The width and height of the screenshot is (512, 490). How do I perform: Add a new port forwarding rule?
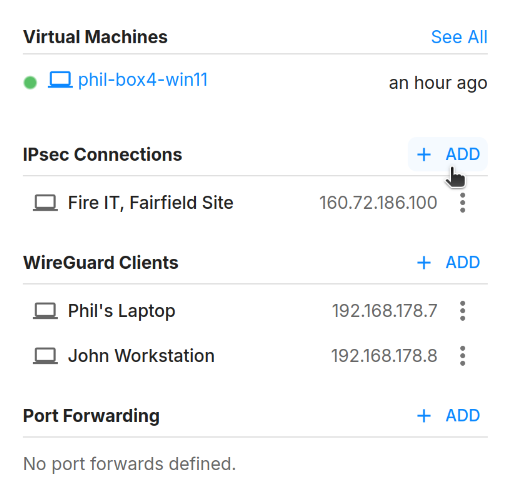448,416
